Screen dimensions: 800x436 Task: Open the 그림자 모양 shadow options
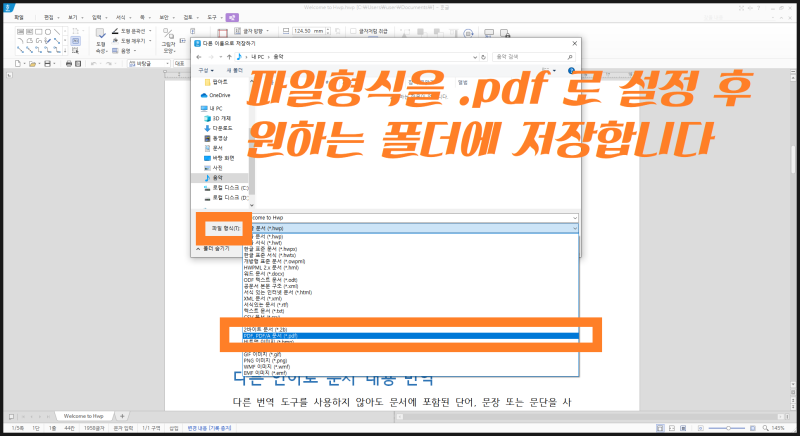(x=168, y=41)
